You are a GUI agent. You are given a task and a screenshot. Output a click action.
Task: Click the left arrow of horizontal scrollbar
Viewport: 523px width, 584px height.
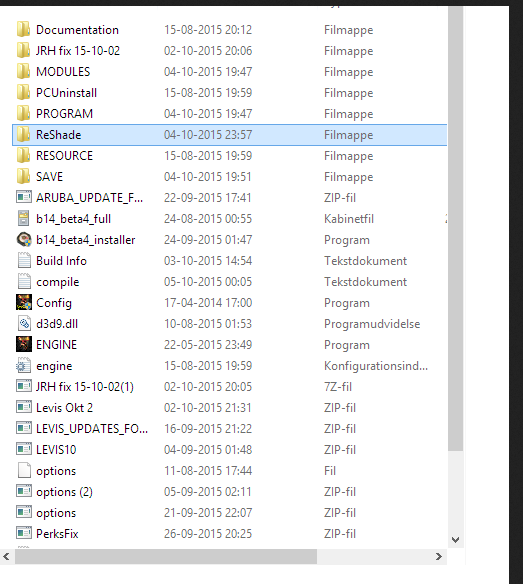(x=6, y=556)
